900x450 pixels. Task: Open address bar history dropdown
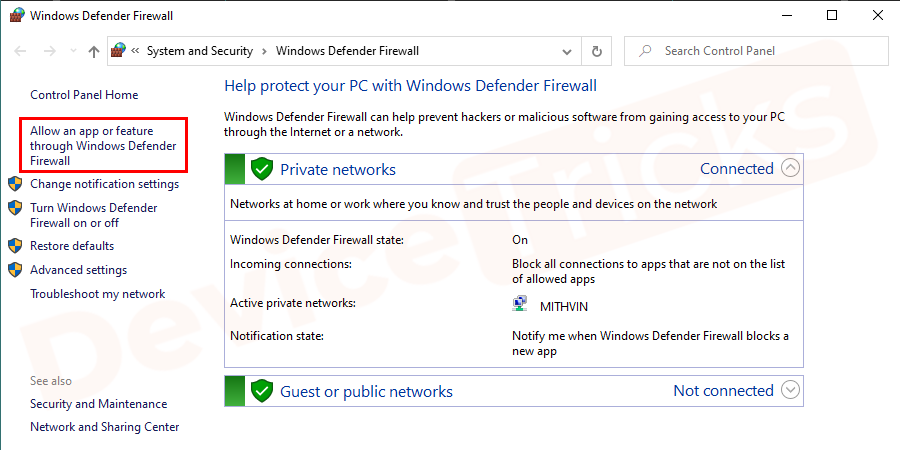click(567, 52)
